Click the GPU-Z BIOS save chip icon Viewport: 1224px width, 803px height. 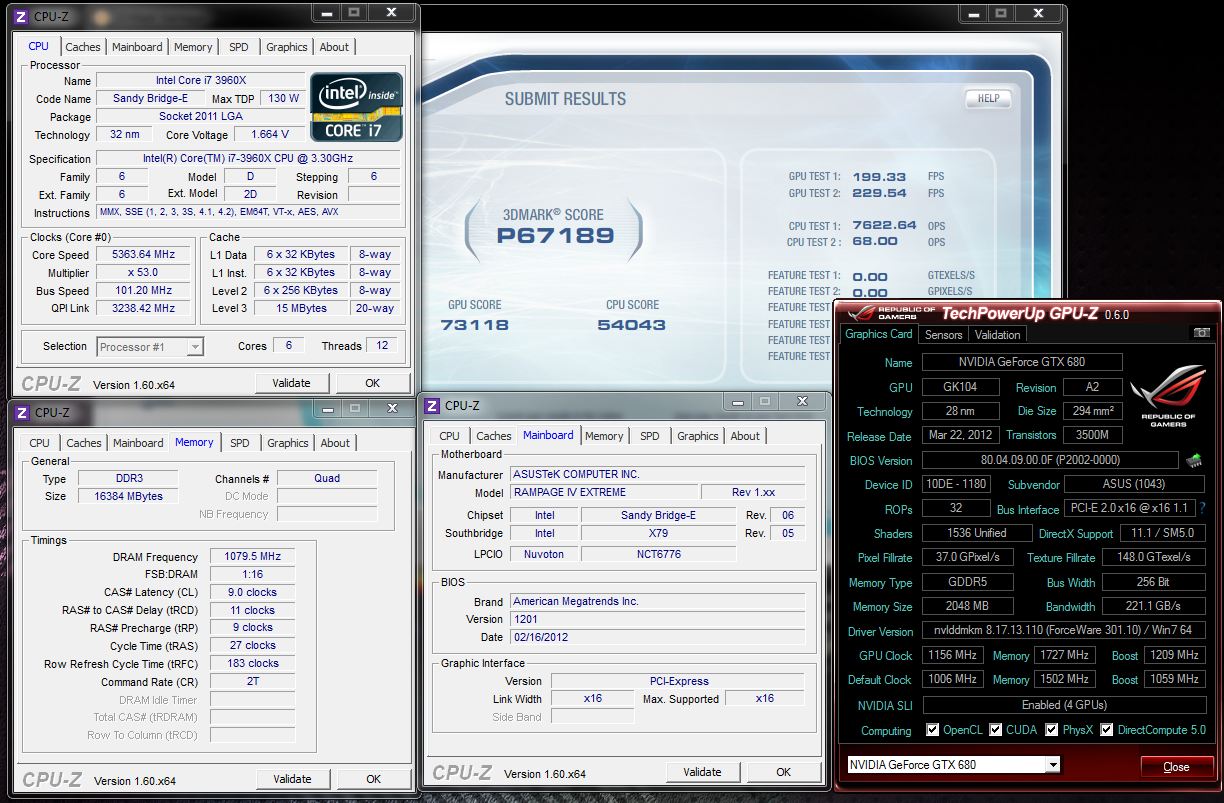click(x=1193, y=461)
